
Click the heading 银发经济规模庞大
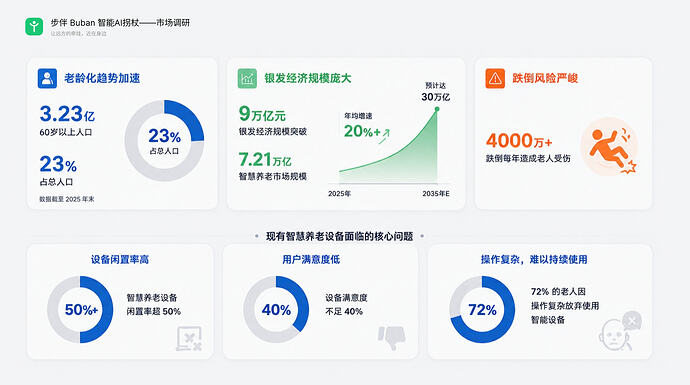[x=308, y=78]
